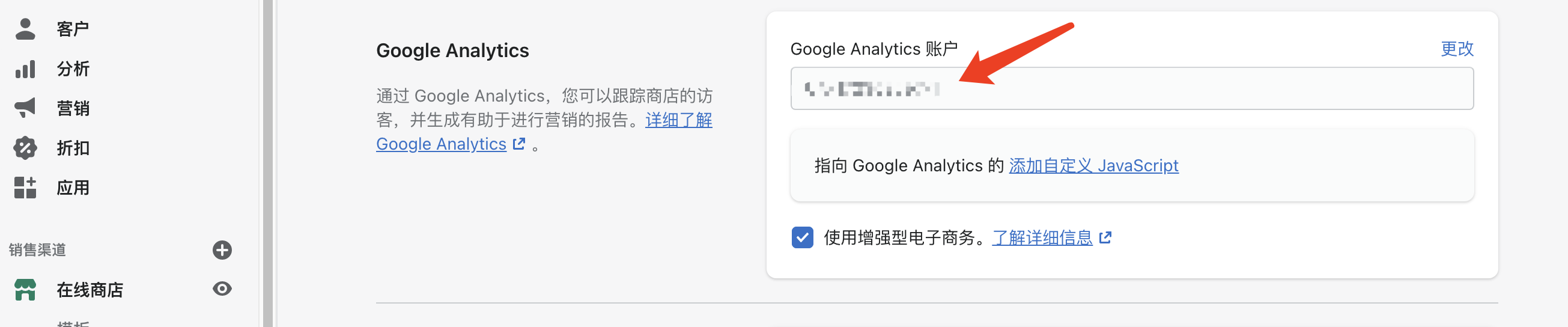
Task: Open 应用 sidebar item
Action: click(x=73, y=188)
